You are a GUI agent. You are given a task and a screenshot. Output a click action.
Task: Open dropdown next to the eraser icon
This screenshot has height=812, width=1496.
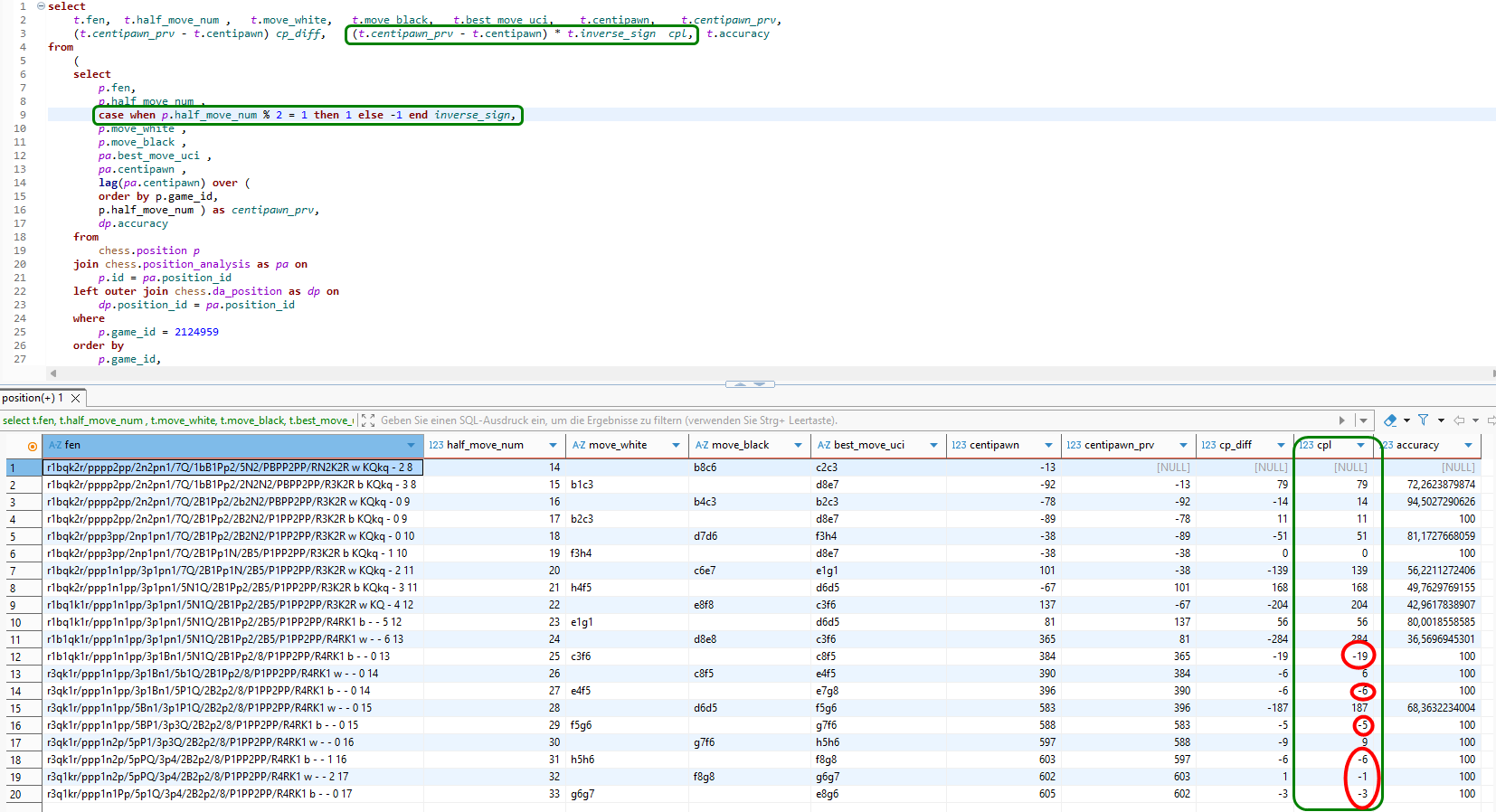tap(1406, 420)
